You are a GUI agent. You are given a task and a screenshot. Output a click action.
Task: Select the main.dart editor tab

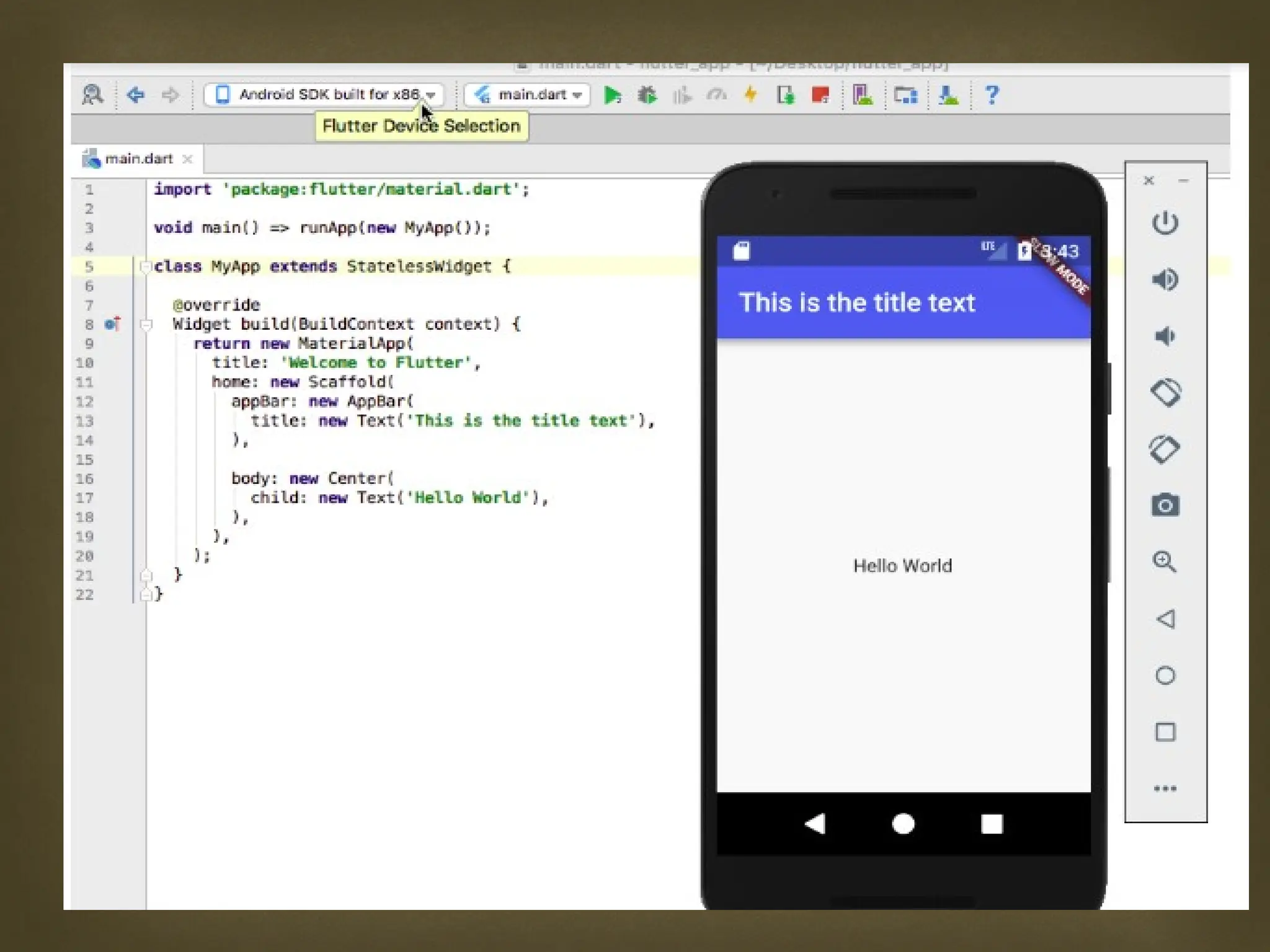click(138, 159)
